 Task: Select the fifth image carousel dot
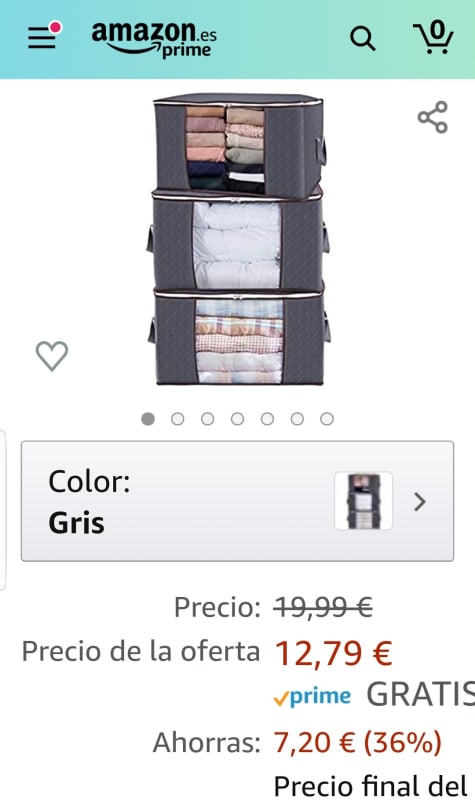[267, 419]
